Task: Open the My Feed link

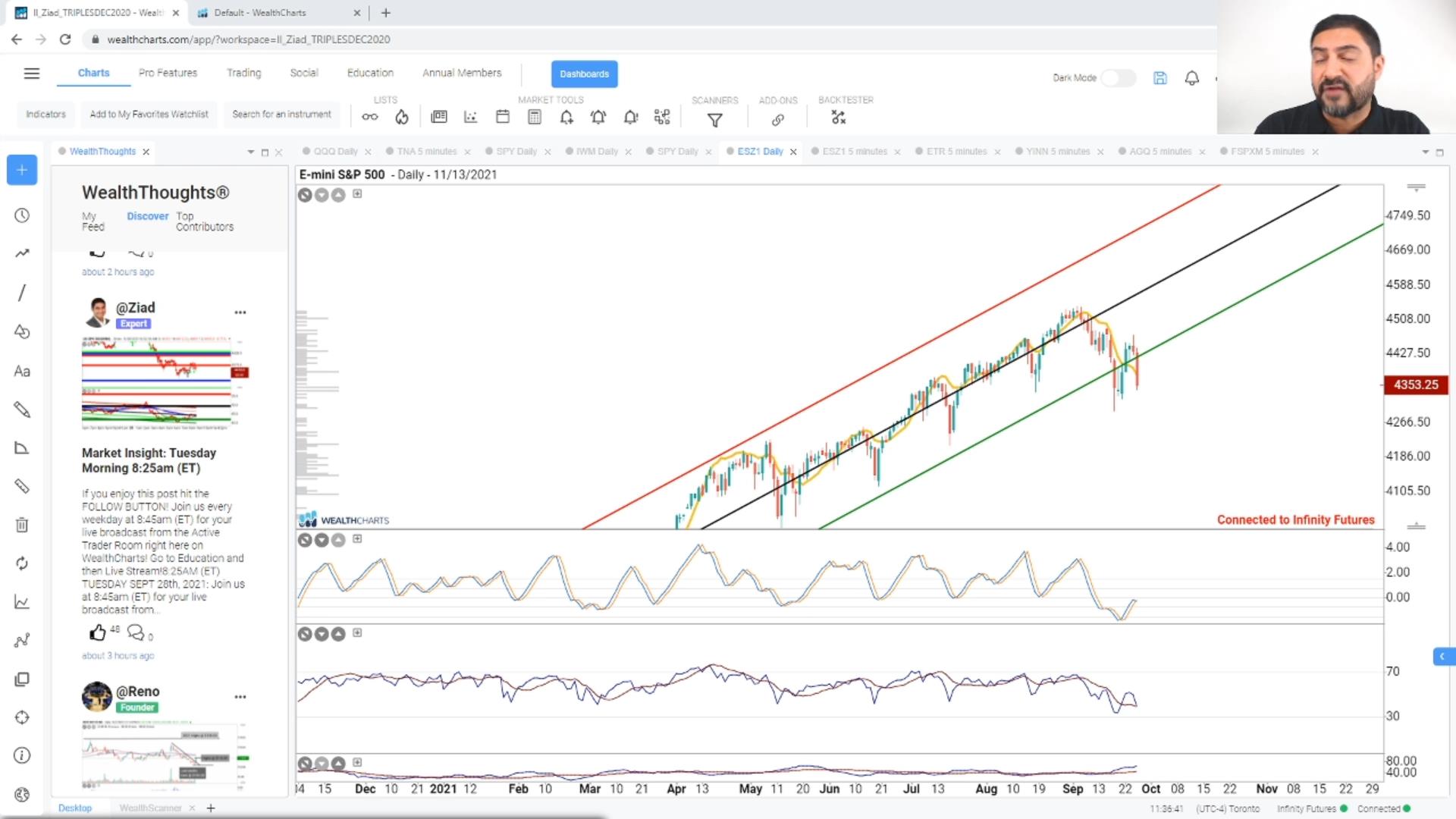Action: point(93,221)
